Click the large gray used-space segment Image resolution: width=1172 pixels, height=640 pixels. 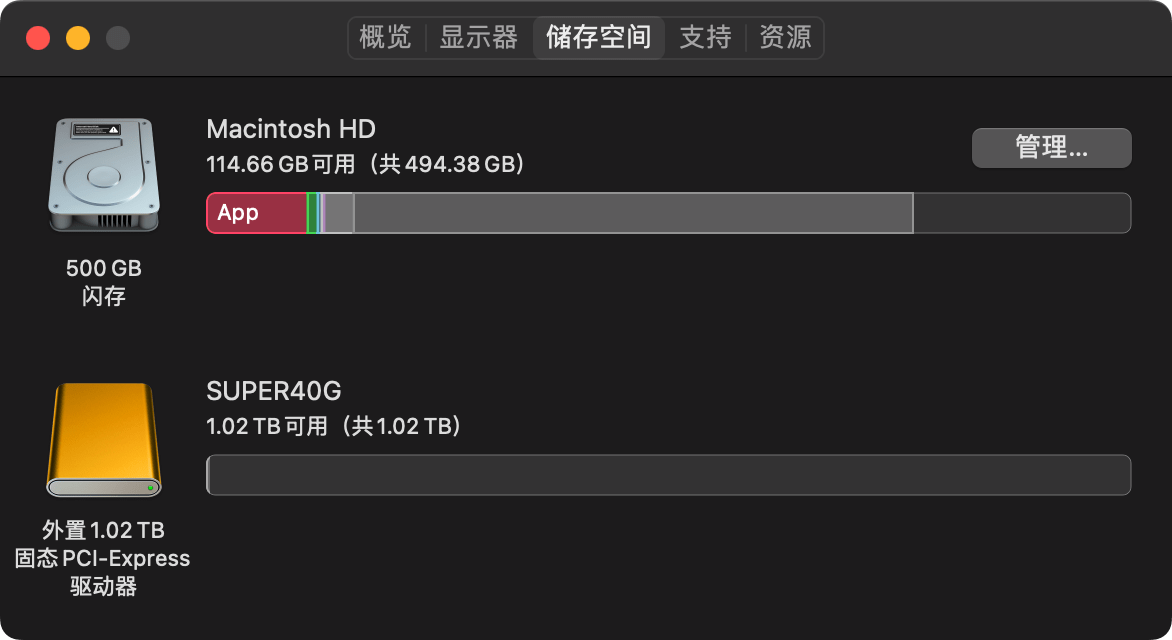click(633, 213)
